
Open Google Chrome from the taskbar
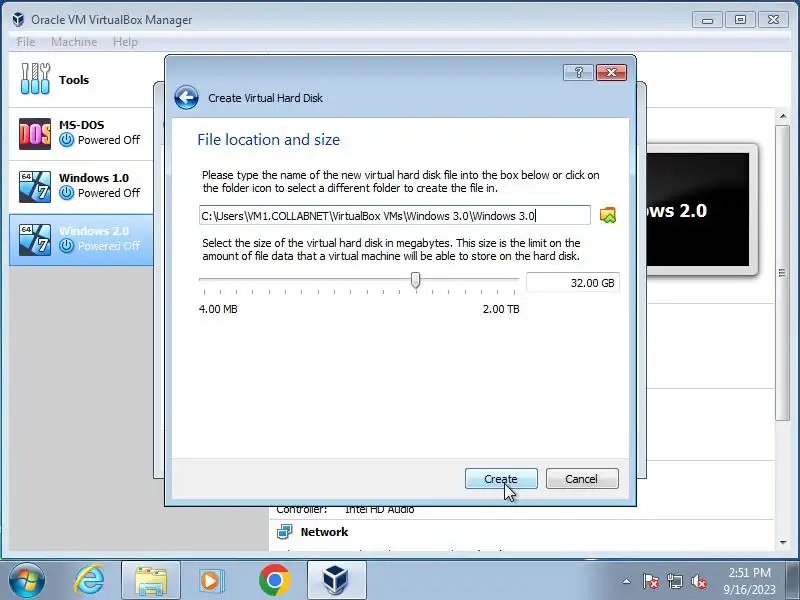274,580
